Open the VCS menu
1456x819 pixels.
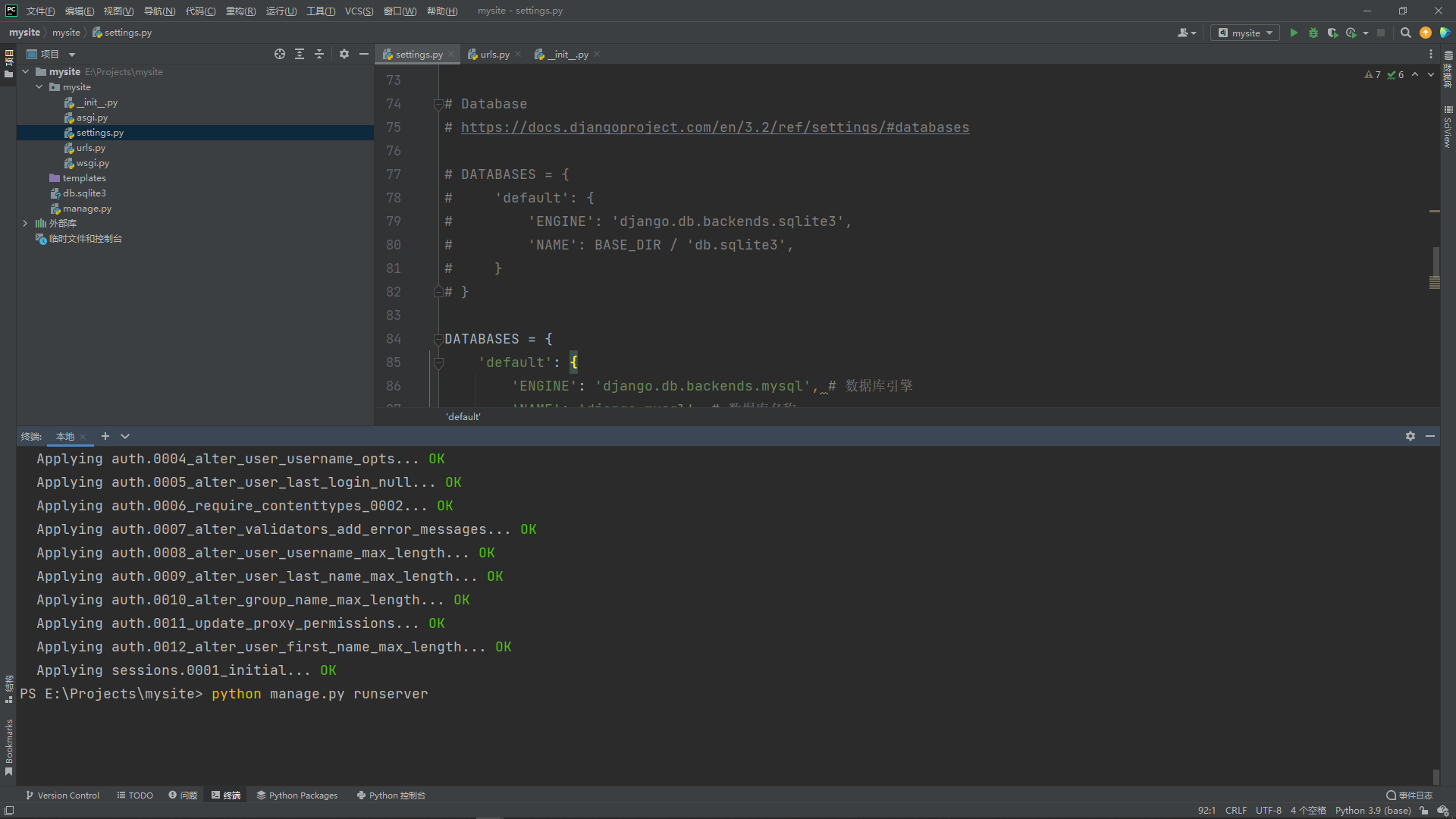(x=359, y=11)
